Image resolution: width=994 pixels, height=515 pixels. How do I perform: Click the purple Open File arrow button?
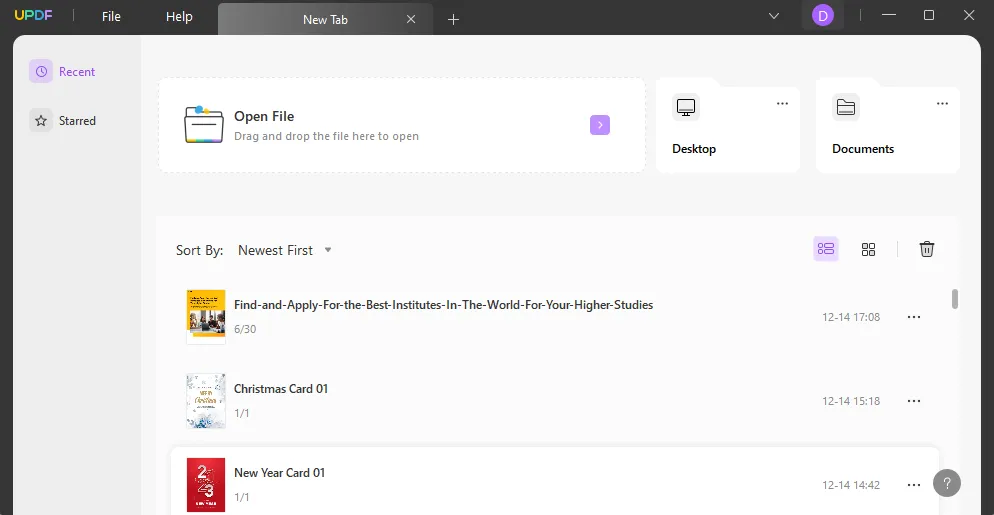pos(600,125)
